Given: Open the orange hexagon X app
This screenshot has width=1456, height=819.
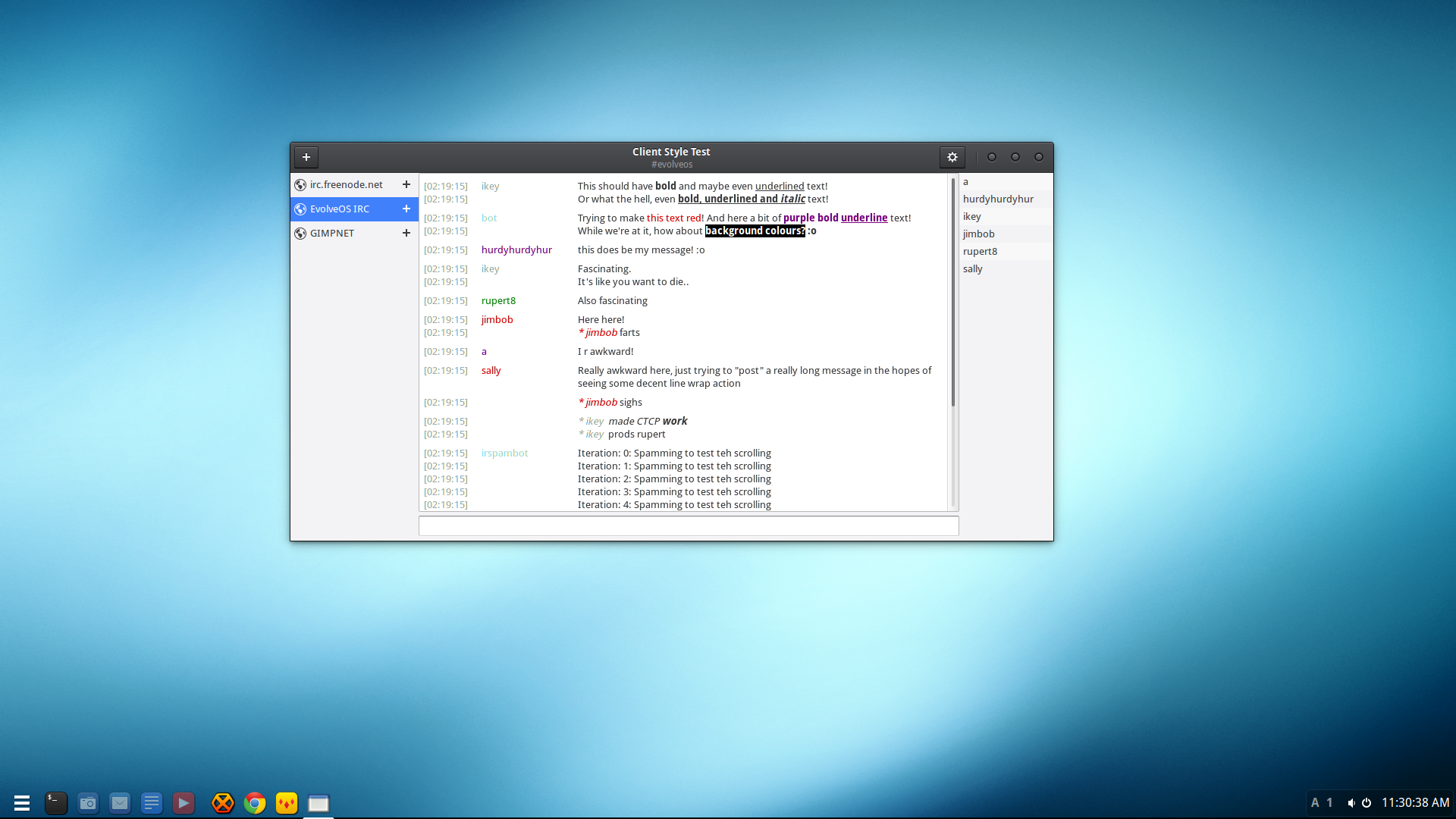Looking at the screenshot, I should click(223, 803).
